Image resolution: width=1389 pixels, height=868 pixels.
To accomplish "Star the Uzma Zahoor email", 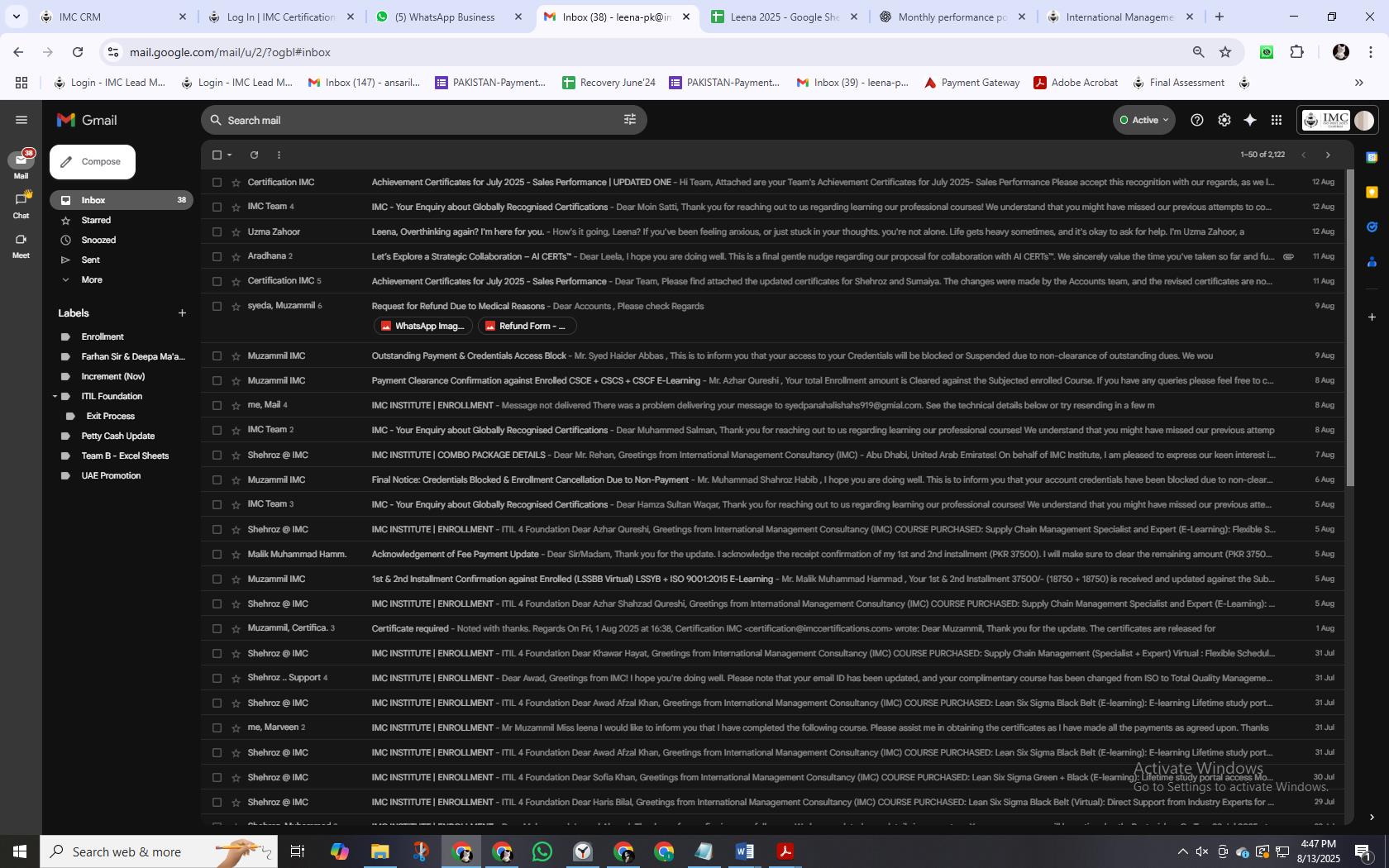I will click(236, 231).
